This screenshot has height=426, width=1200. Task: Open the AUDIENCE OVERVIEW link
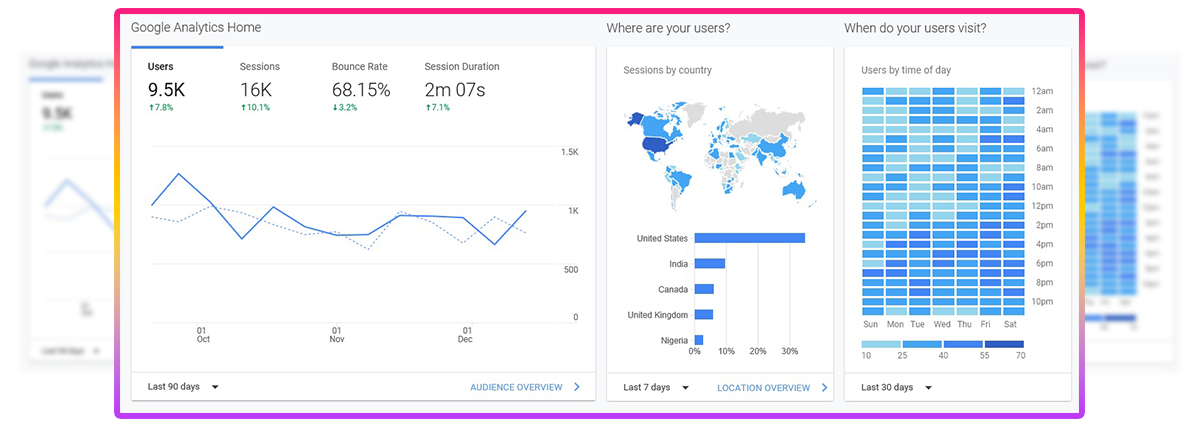coord(516,387)
